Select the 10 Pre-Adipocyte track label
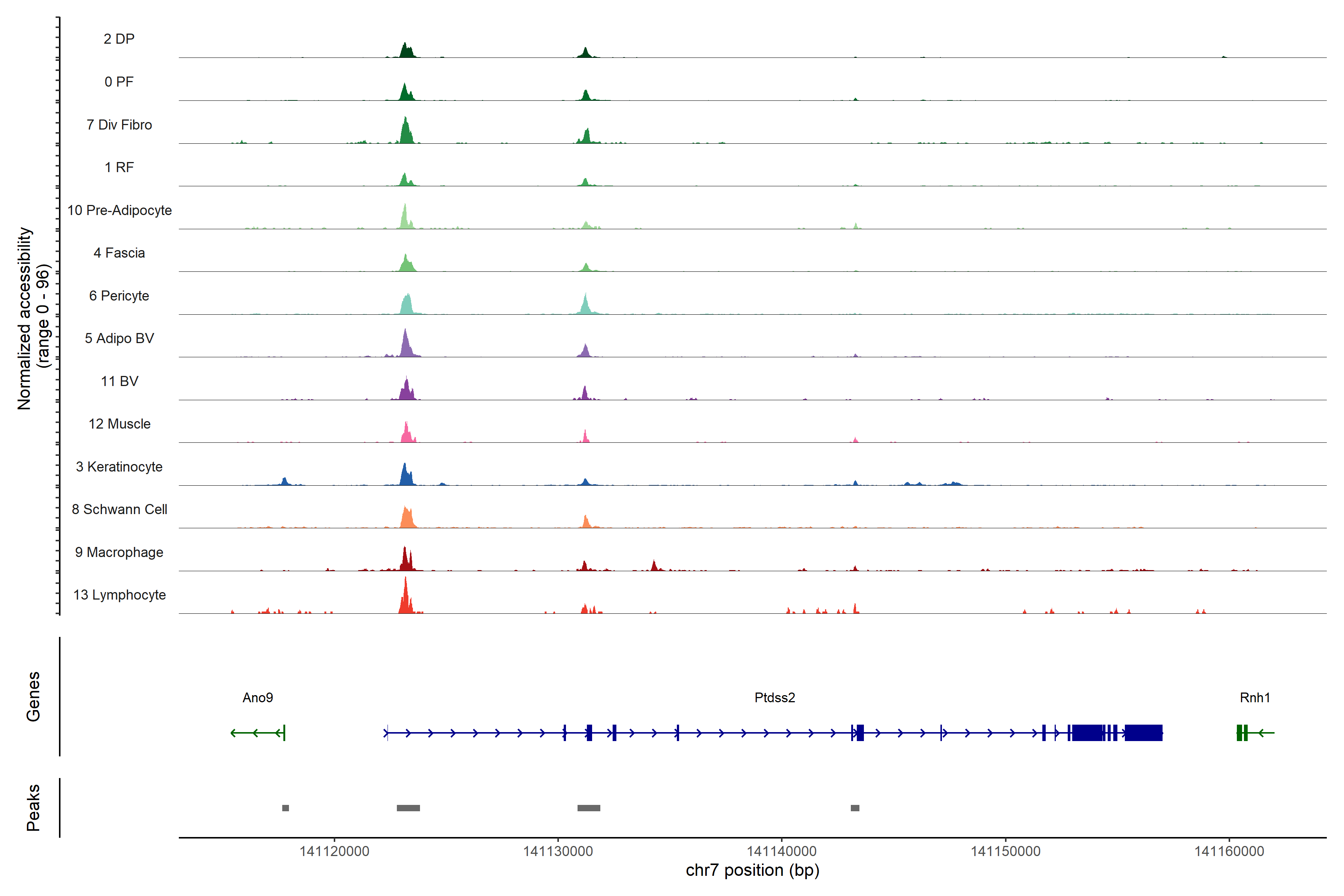 coord(119,210)
